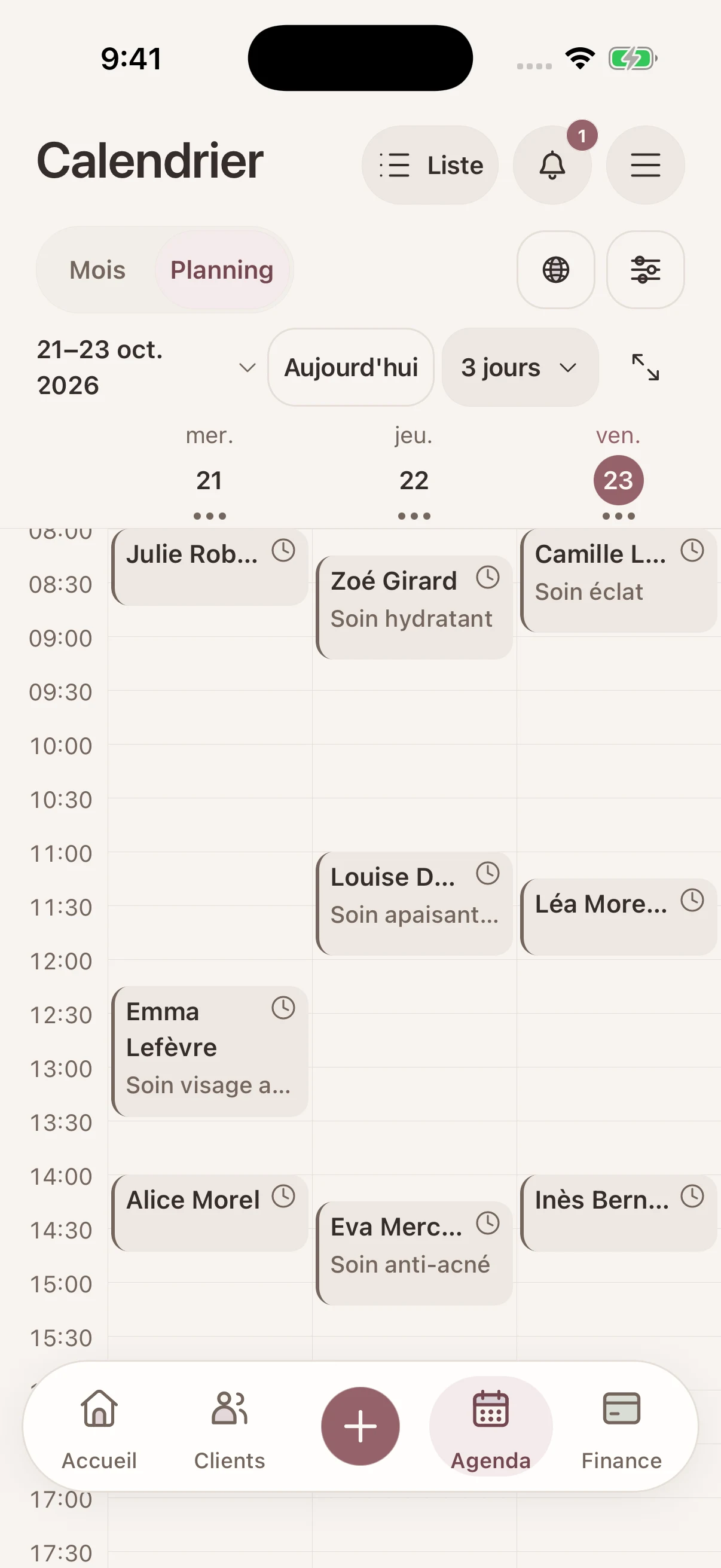Open the filter sliders icon
This screenshot has height=1568, width=721.
(645, 270)
